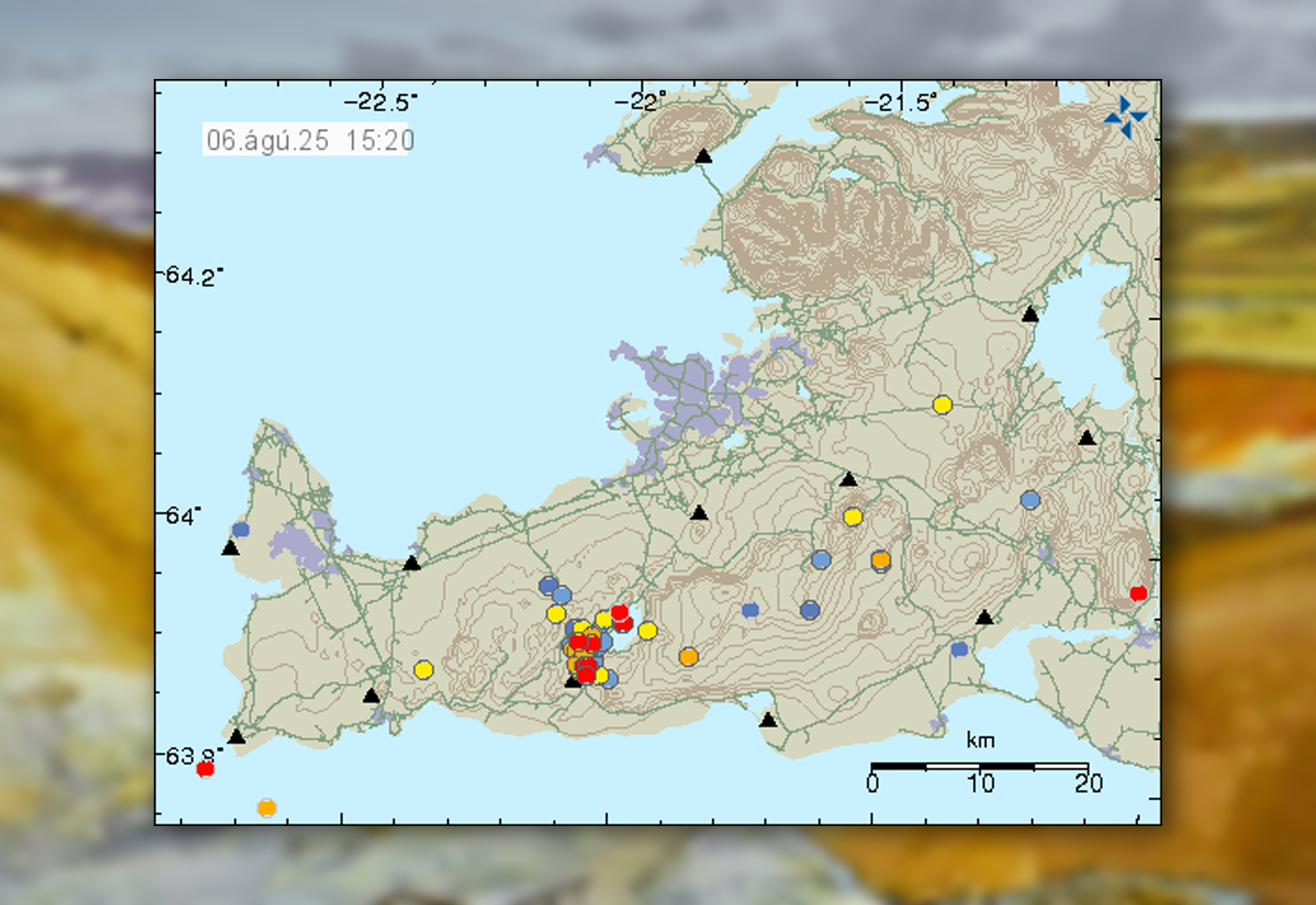Click the "64°" latitude label
The width and height of the screenshot is (1316, 905).
(183, 516)
